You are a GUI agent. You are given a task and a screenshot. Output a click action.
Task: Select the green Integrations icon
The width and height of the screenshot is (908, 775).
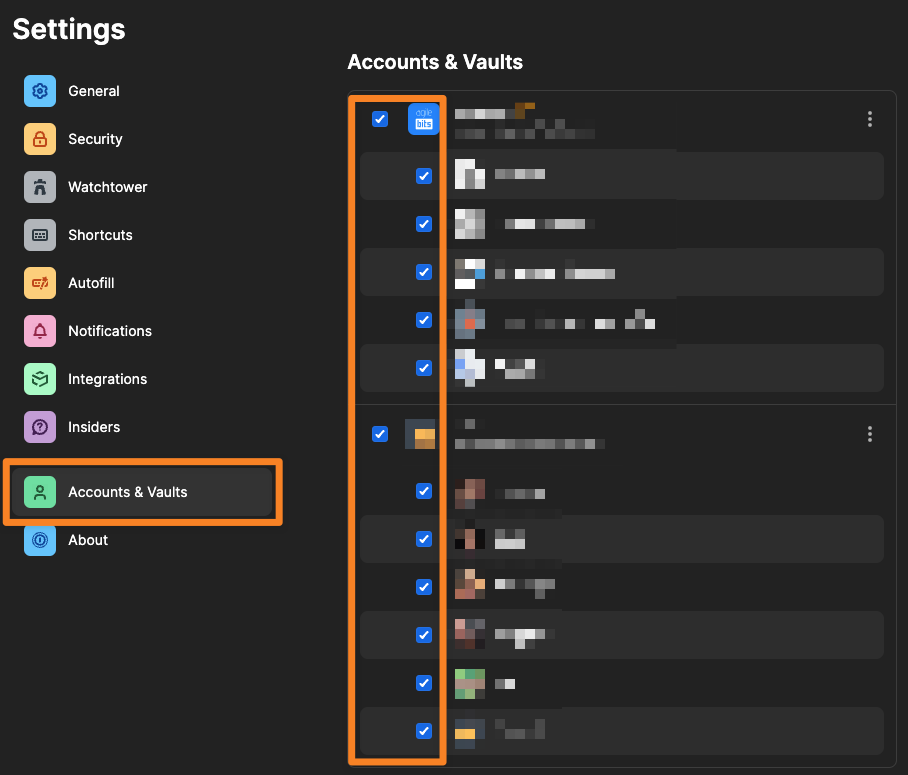pyautogui.click(x=40, y=379)
